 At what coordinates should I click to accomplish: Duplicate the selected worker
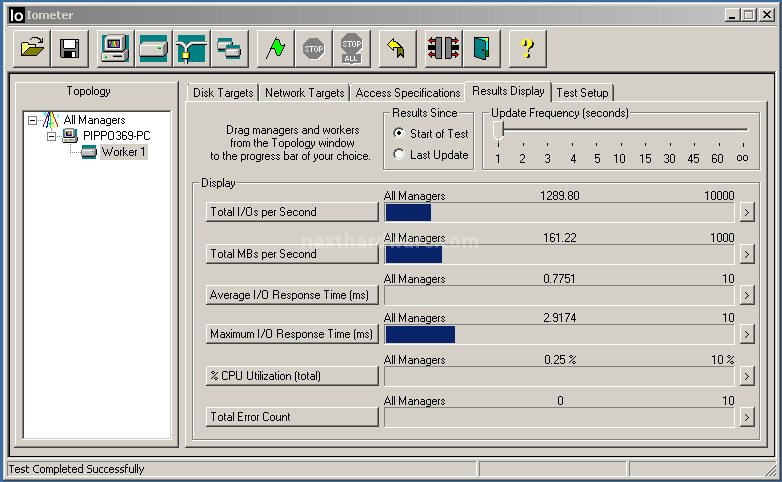[x=229, y=48]
